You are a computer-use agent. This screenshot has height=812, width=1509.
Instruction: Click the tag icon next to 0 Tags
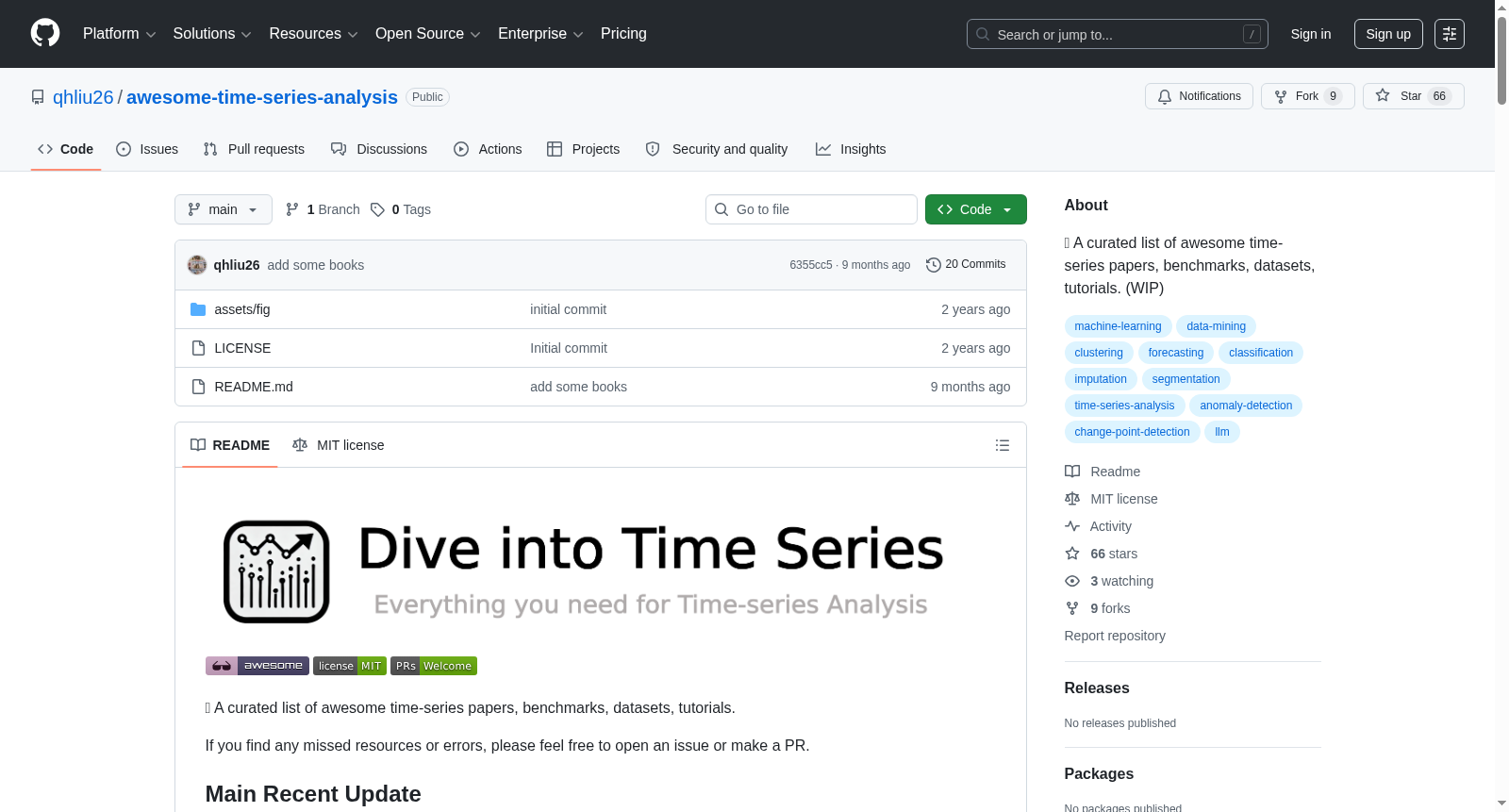(377, 209)
